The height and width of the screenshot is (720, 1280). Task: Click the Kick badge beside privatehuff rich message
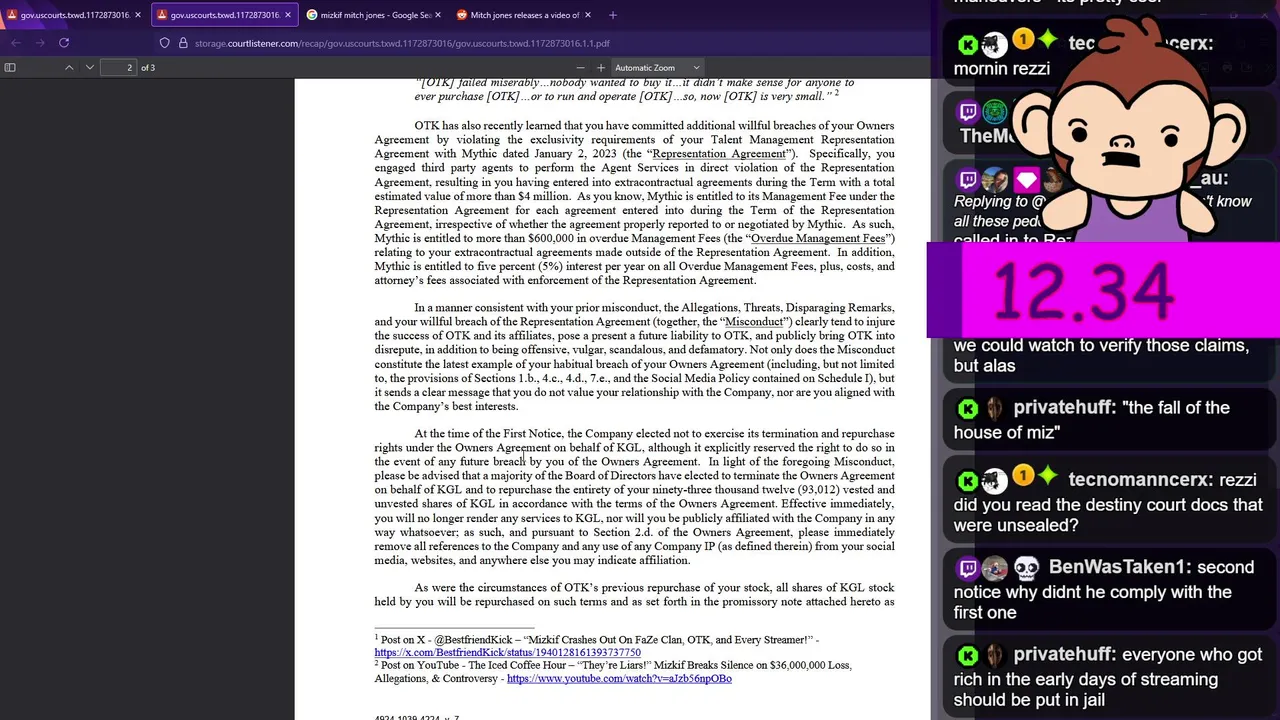coord(967,655)
